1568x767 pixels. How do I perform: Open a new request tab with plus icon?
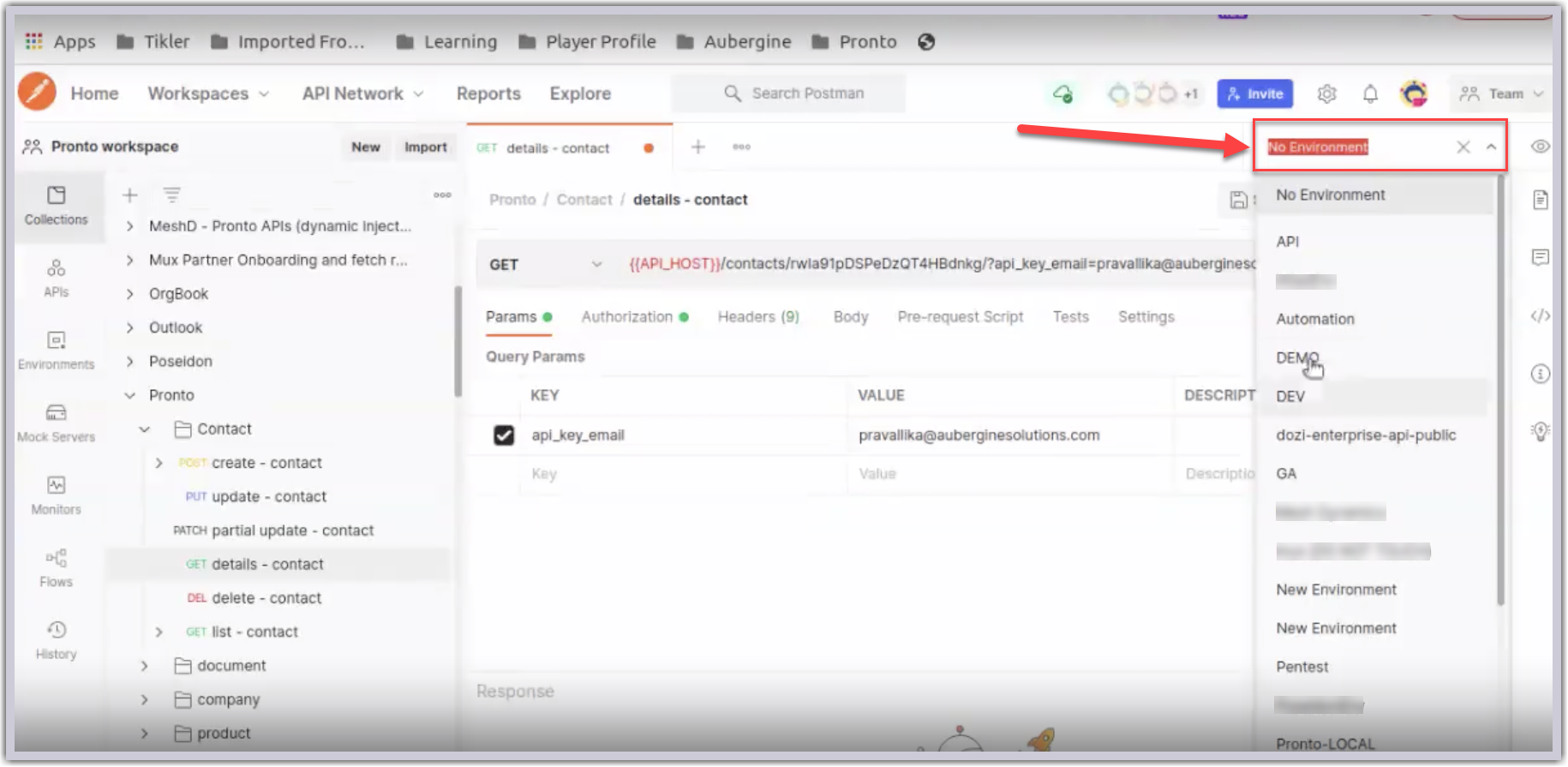point(698,147)
